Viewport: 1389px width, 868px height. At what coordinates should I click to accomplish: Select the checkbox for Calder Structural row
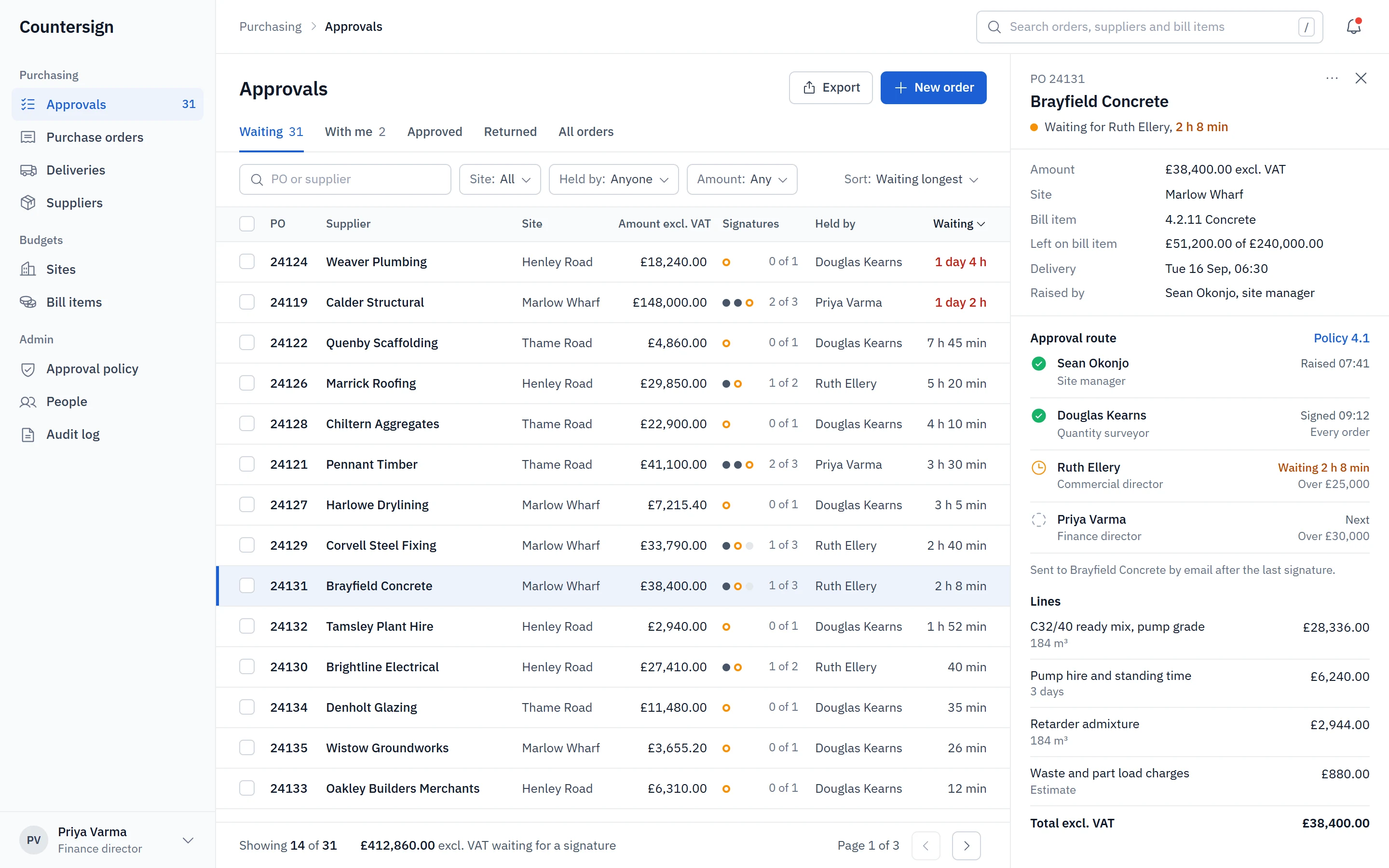[247, 302]
